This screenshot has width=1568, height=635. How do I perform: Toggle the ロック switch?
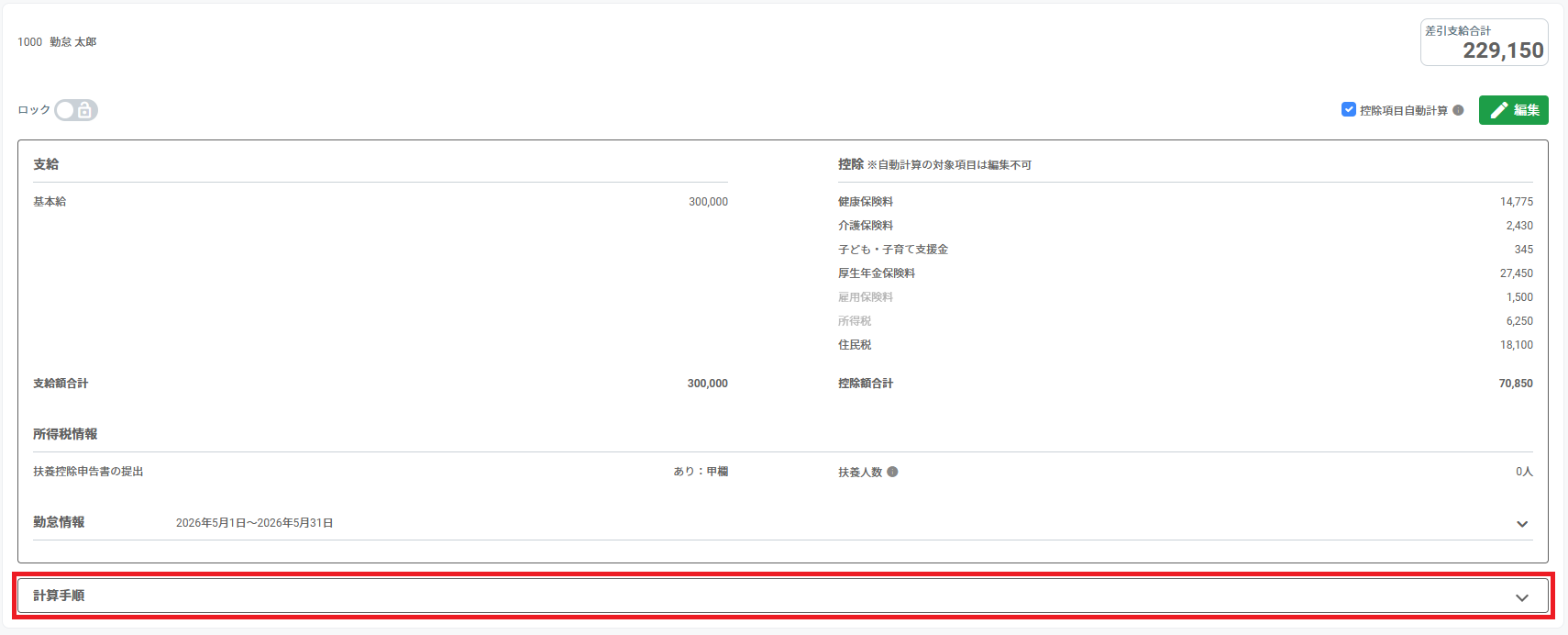tap(76, 110)
